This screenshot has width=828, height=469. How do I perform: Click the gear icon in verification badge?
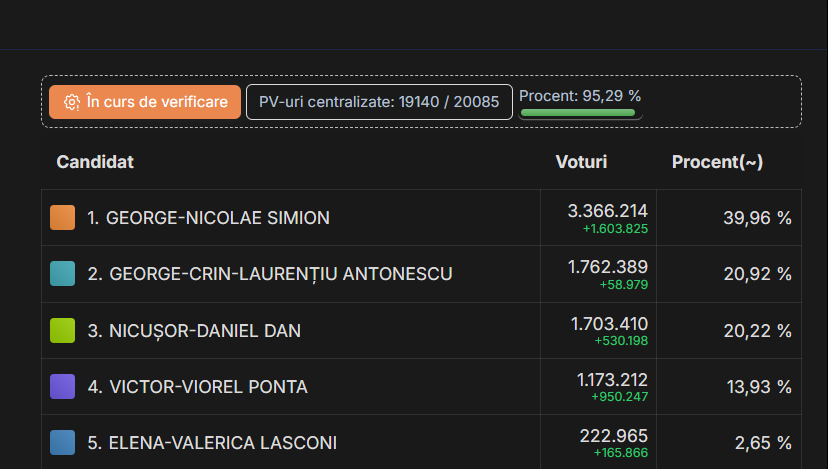point(71,102)
